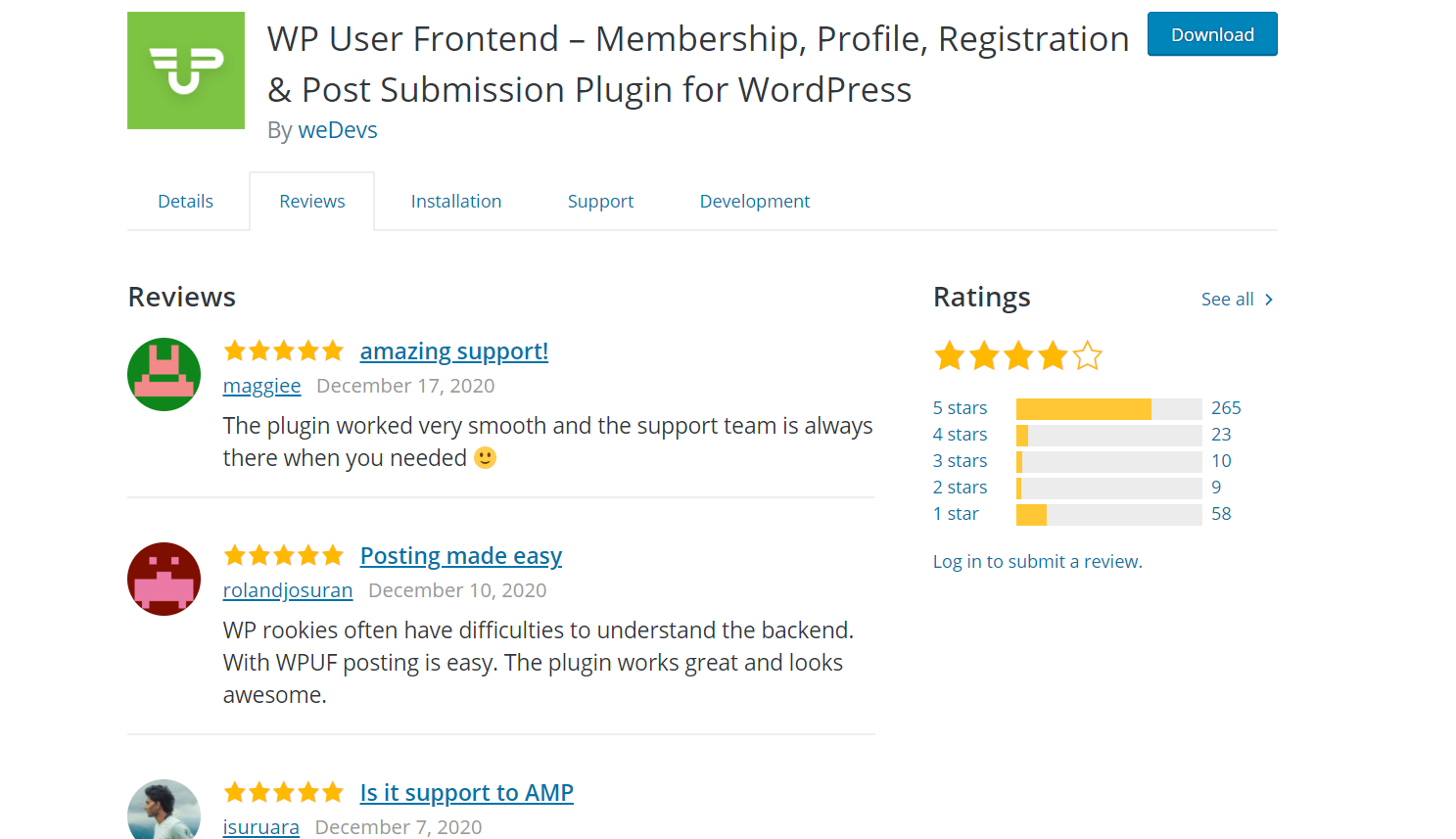Click isuruara's profile avatar
This screenshot has width=1456, height=839.
coord(164,810)
